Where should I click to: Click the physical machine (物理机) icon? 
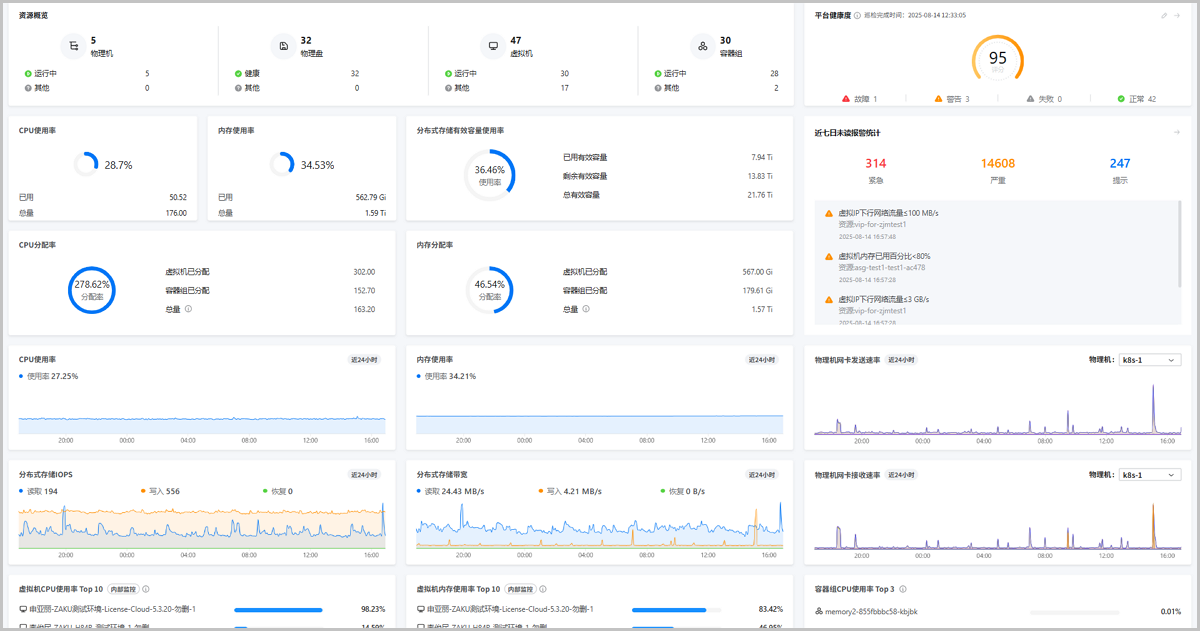[73, 46]
